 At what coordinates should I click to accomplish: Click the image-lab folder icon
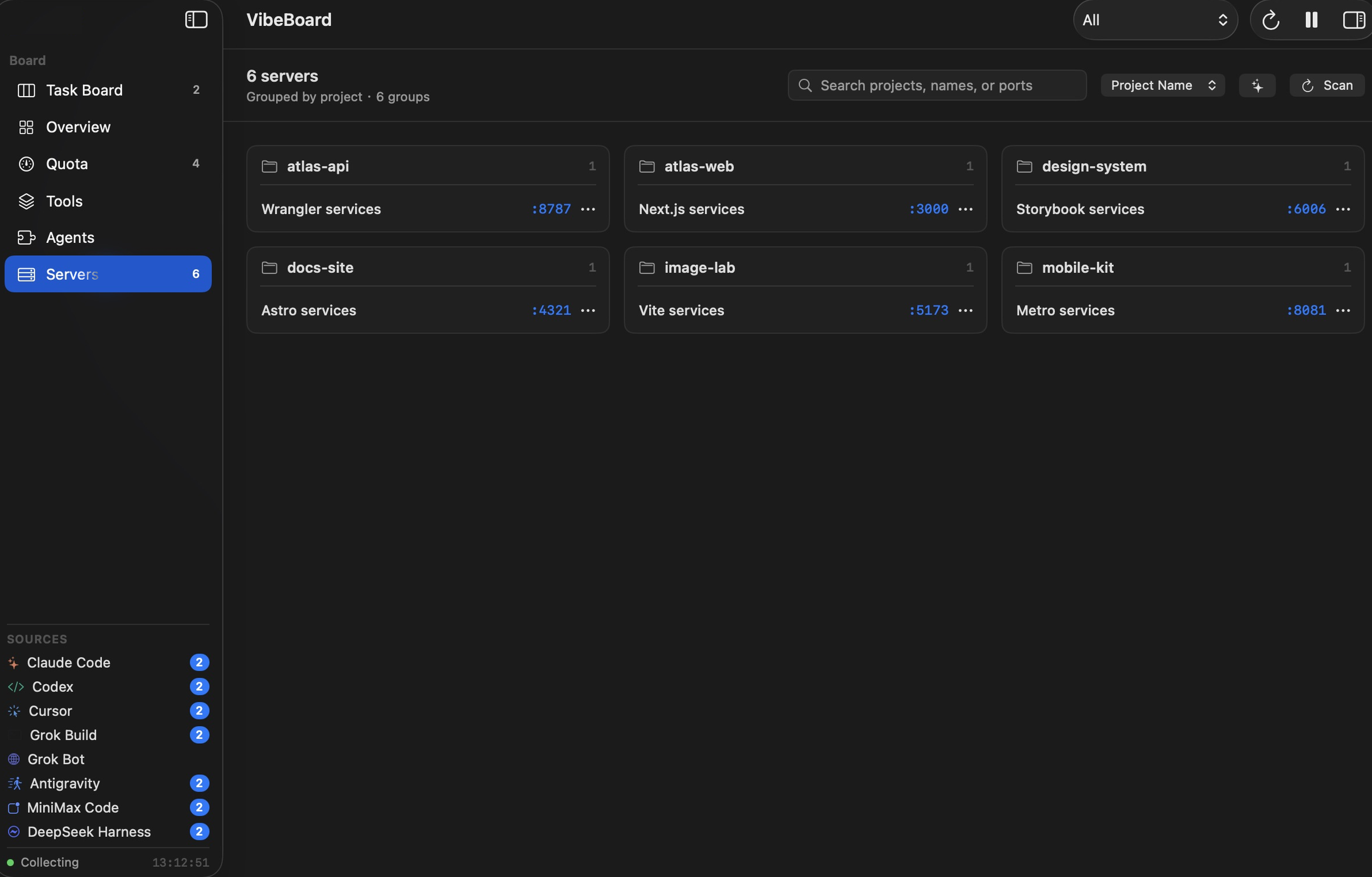[x=647, y=268]
